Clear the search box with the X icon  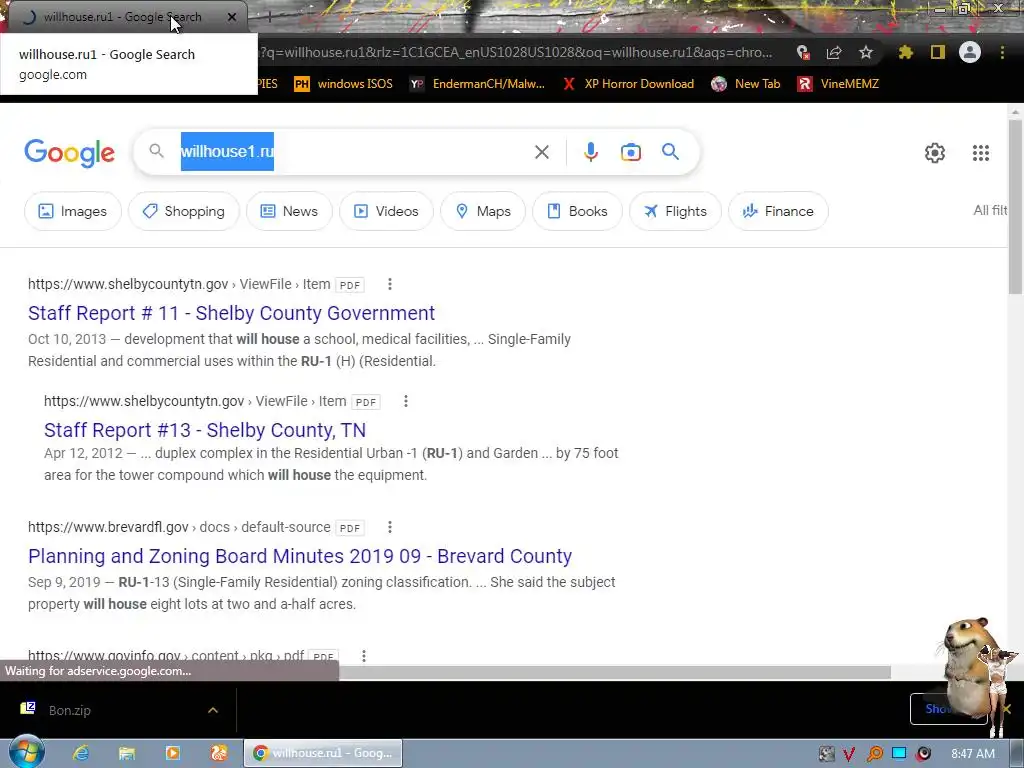[x=541, y=152]
